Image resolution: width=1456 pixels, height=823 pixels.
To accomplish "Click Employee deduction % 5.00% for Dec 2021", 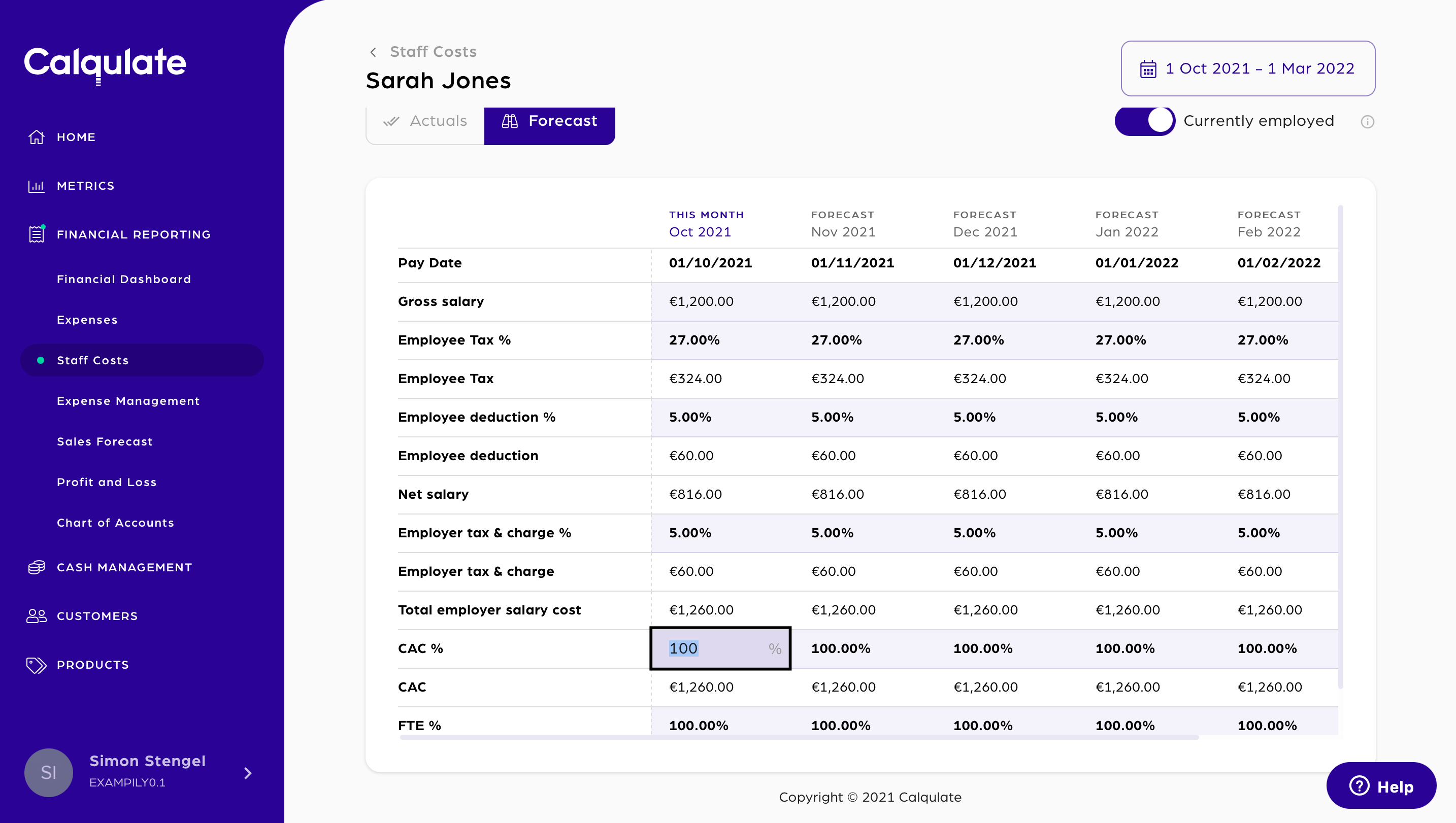I will pyautogui.click(x=974, y=417).
